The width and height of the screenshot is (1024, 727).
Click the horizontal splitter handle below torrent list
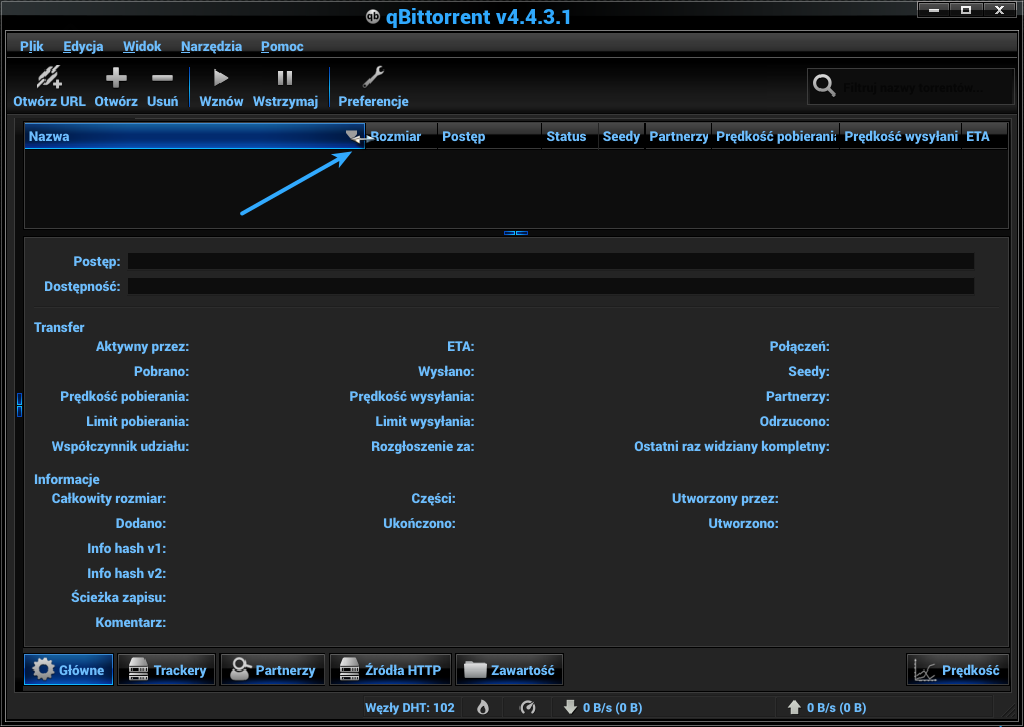tap(516, 233)
